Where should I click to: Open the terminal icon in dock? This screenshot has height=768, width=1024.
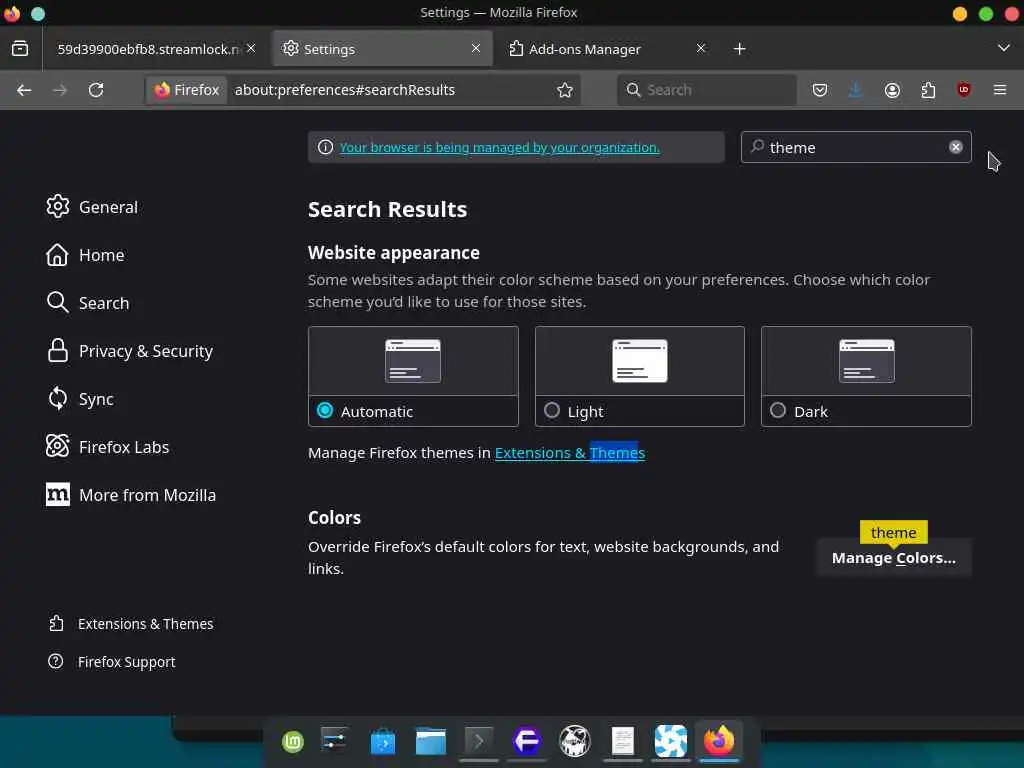click(x=479, y=741)
